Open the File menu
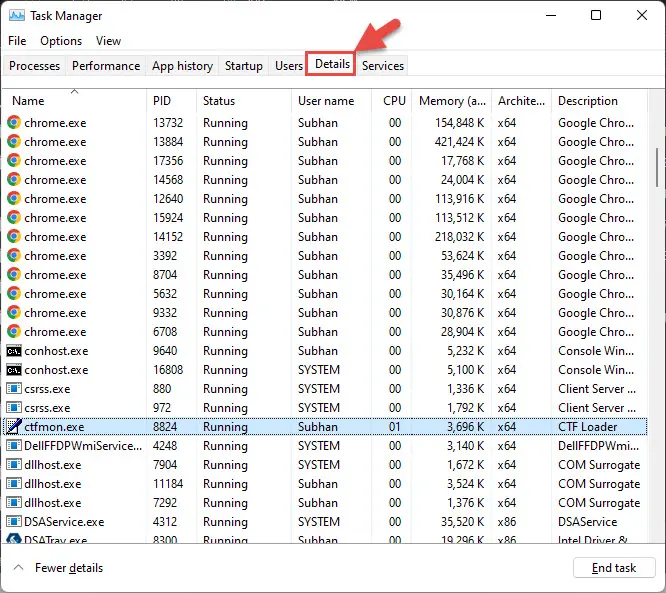Image resolution: width=666 pixels, height=593 pixels. [17, 41]
